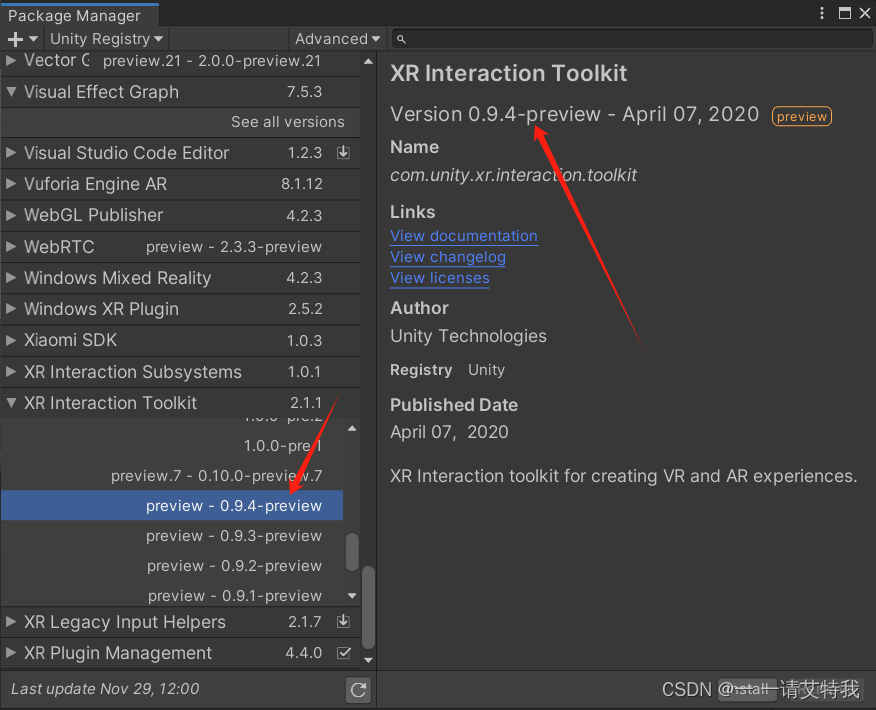Open the Unity Registry dropdown
This screenshot has width=876, height=710.
tap(106, 39)
